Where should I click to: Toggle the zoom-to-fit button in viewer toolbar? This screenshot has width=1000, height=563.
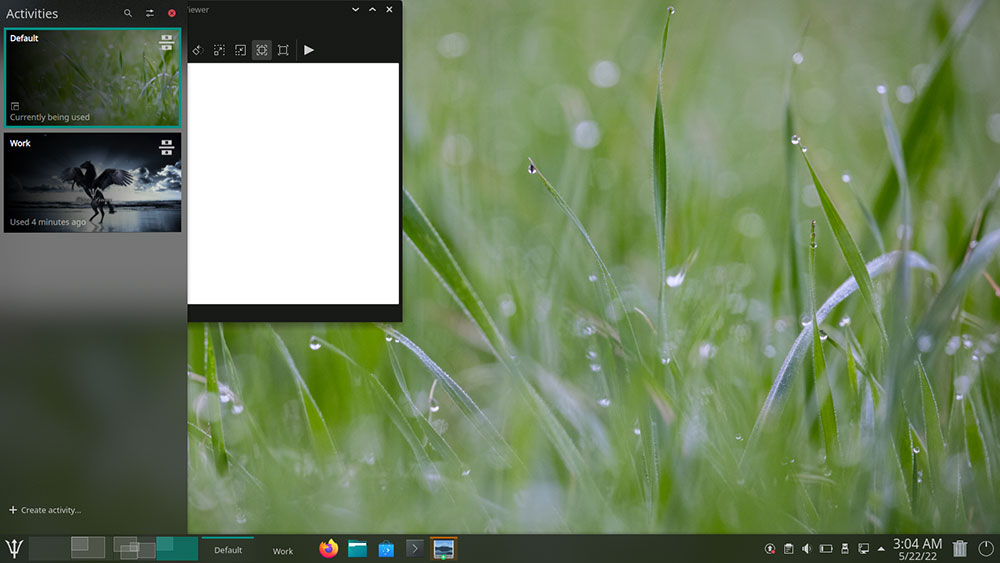pyautogui.click(x=262, y=50)
